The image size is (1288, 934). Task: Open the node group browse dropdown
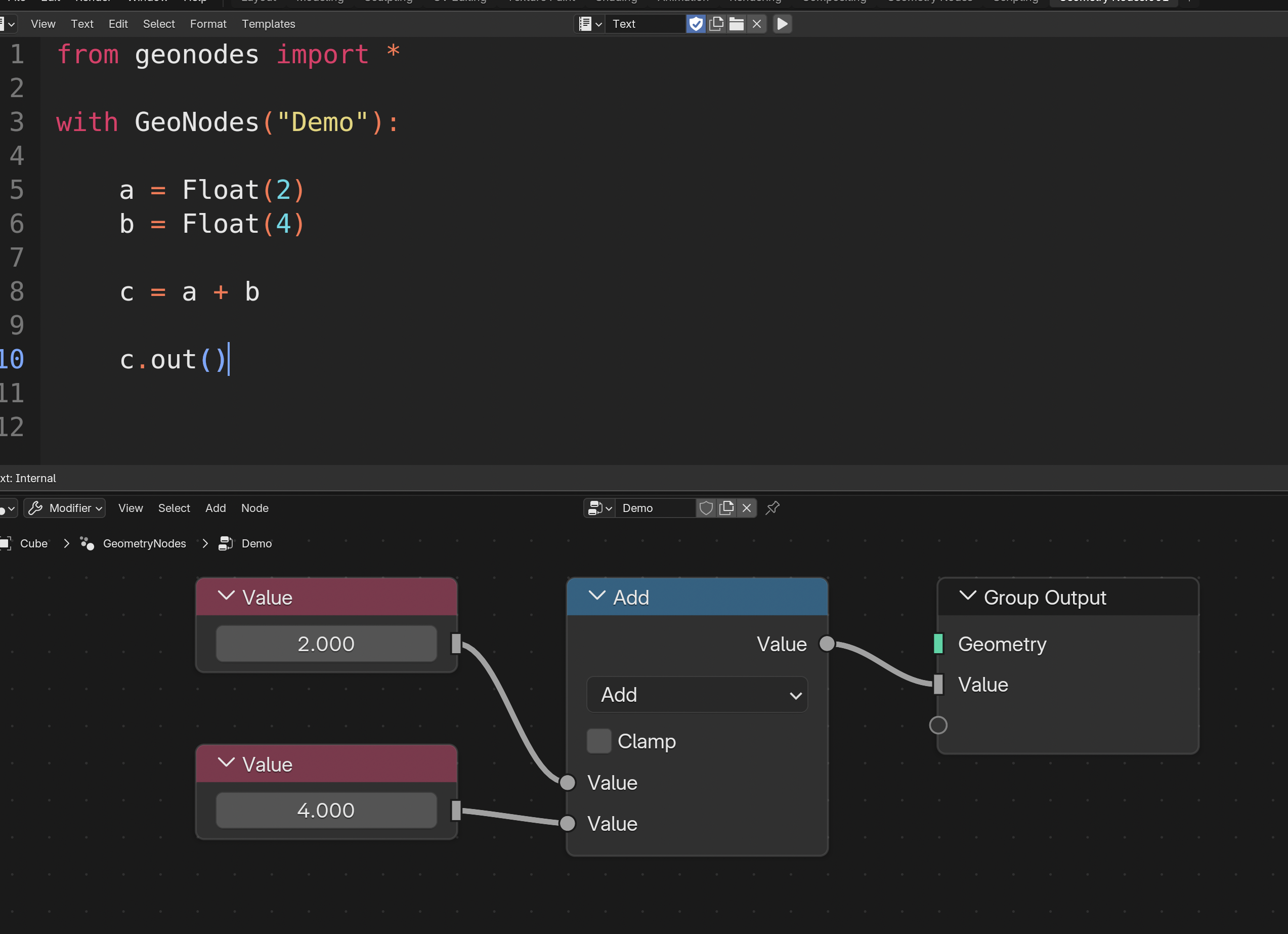point(599,508)
